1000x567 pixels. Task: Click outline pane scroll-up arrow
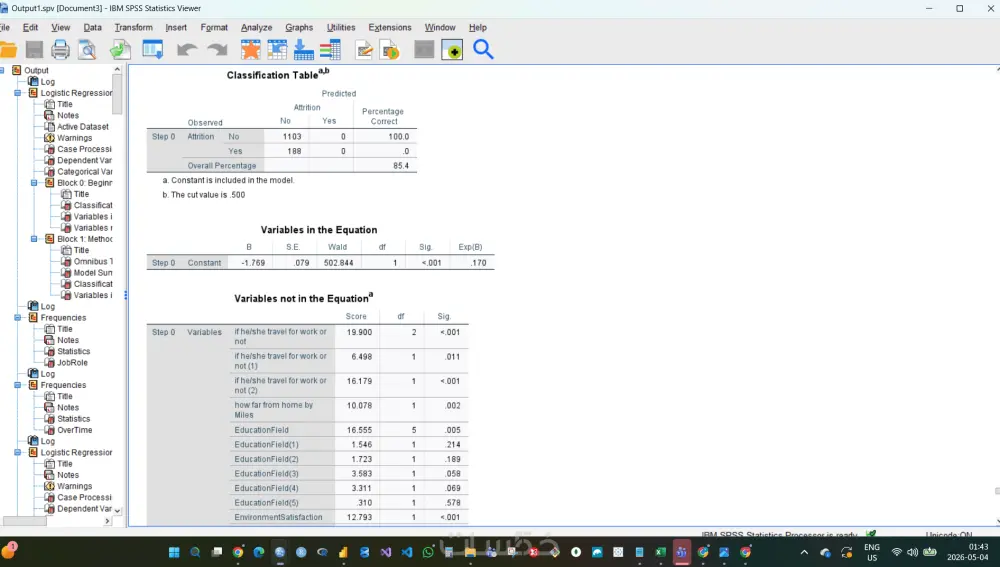tap(117, 70)
